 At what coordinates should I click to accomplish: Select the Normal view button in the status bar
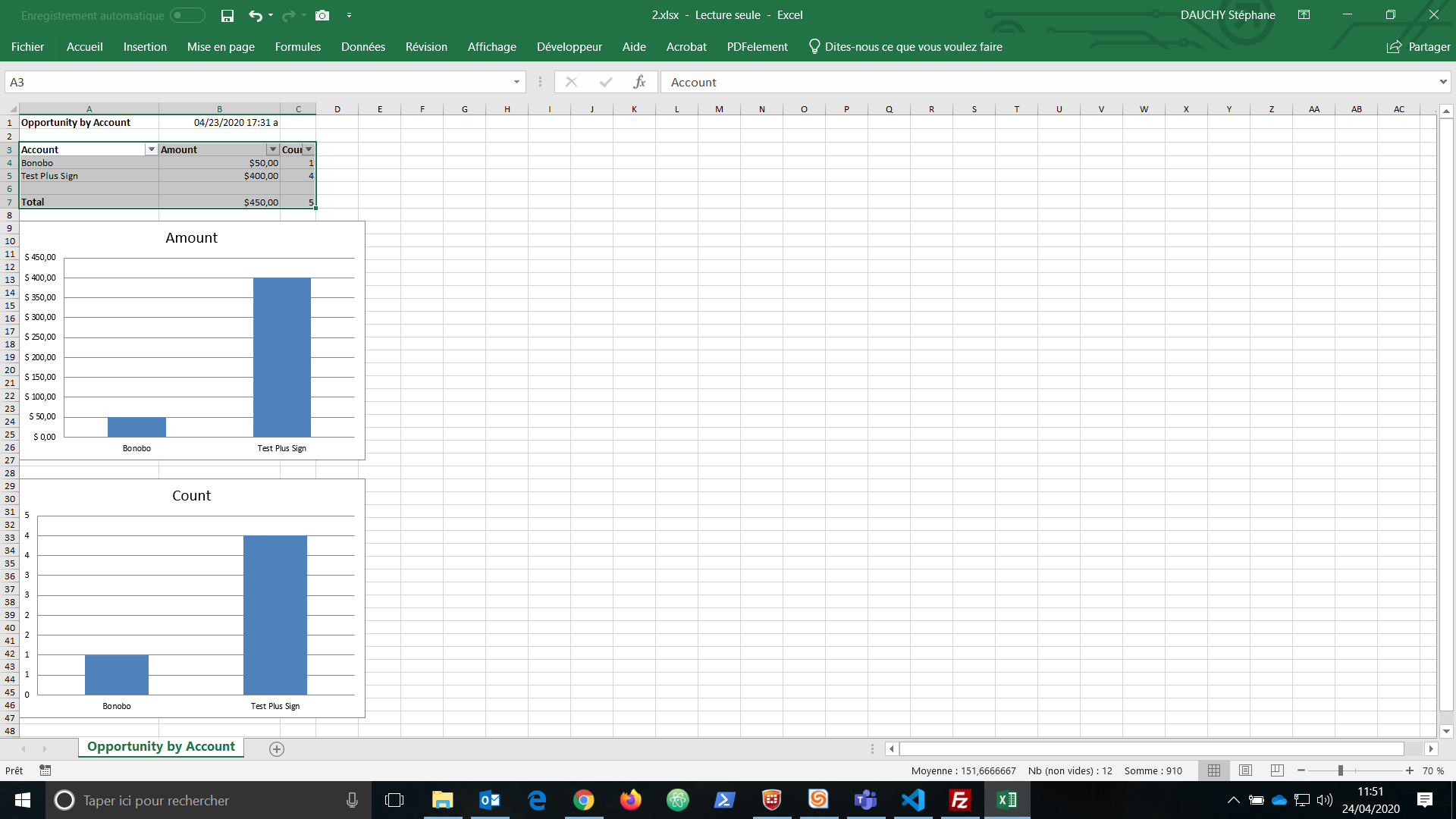1214,770
